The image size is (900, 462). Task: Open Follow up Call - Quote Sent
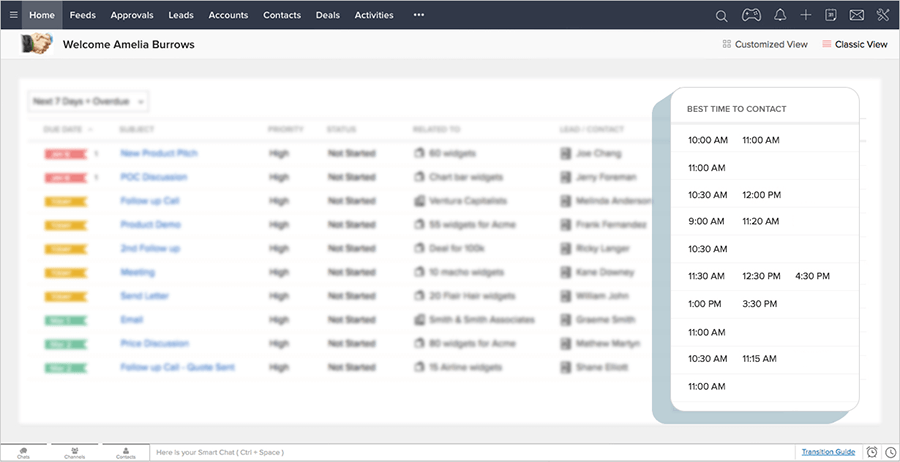click(x=177, y=367)
